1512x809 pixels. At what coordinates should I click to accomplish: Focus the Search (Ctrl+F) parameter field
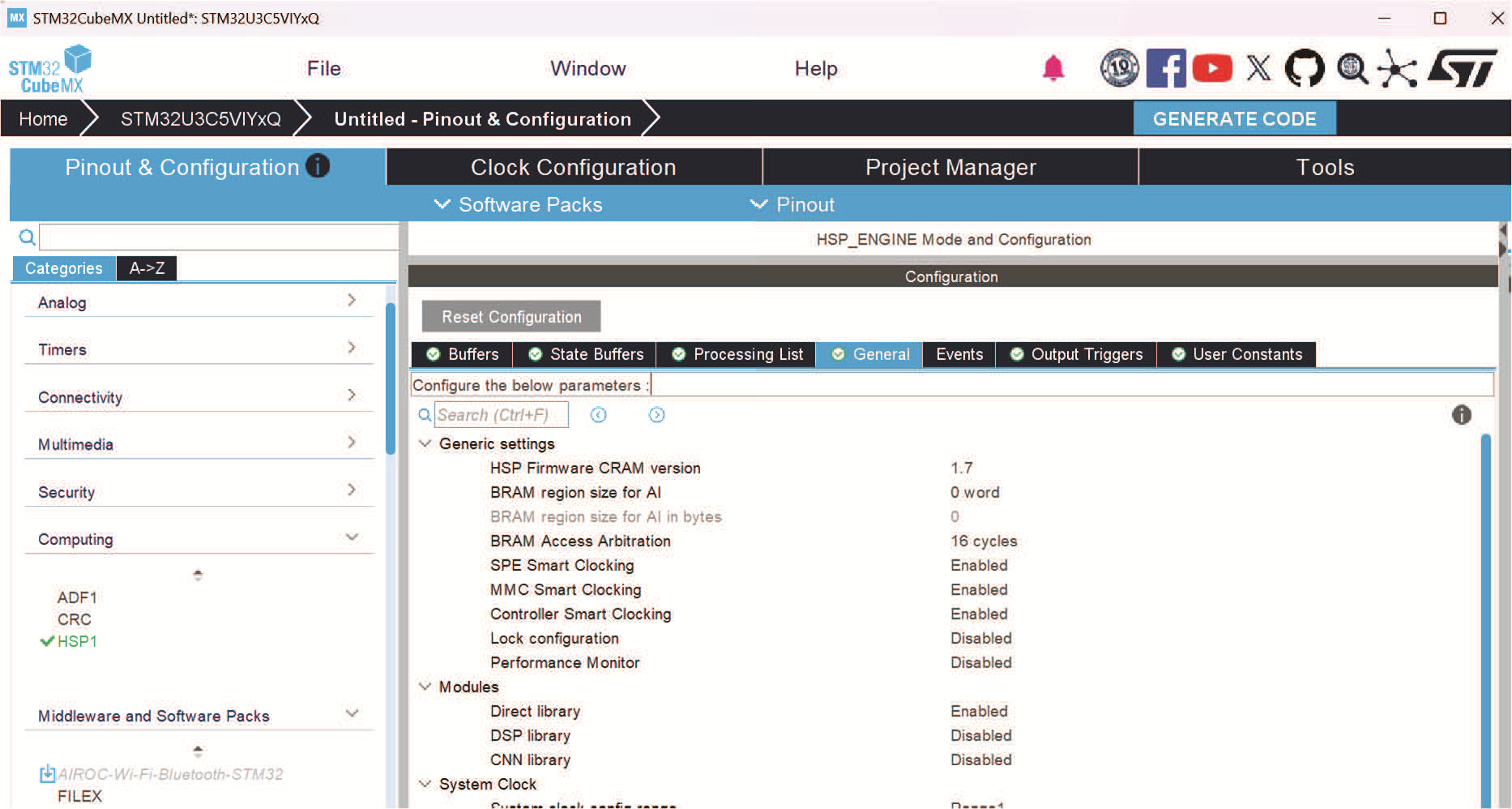(502, 415)
